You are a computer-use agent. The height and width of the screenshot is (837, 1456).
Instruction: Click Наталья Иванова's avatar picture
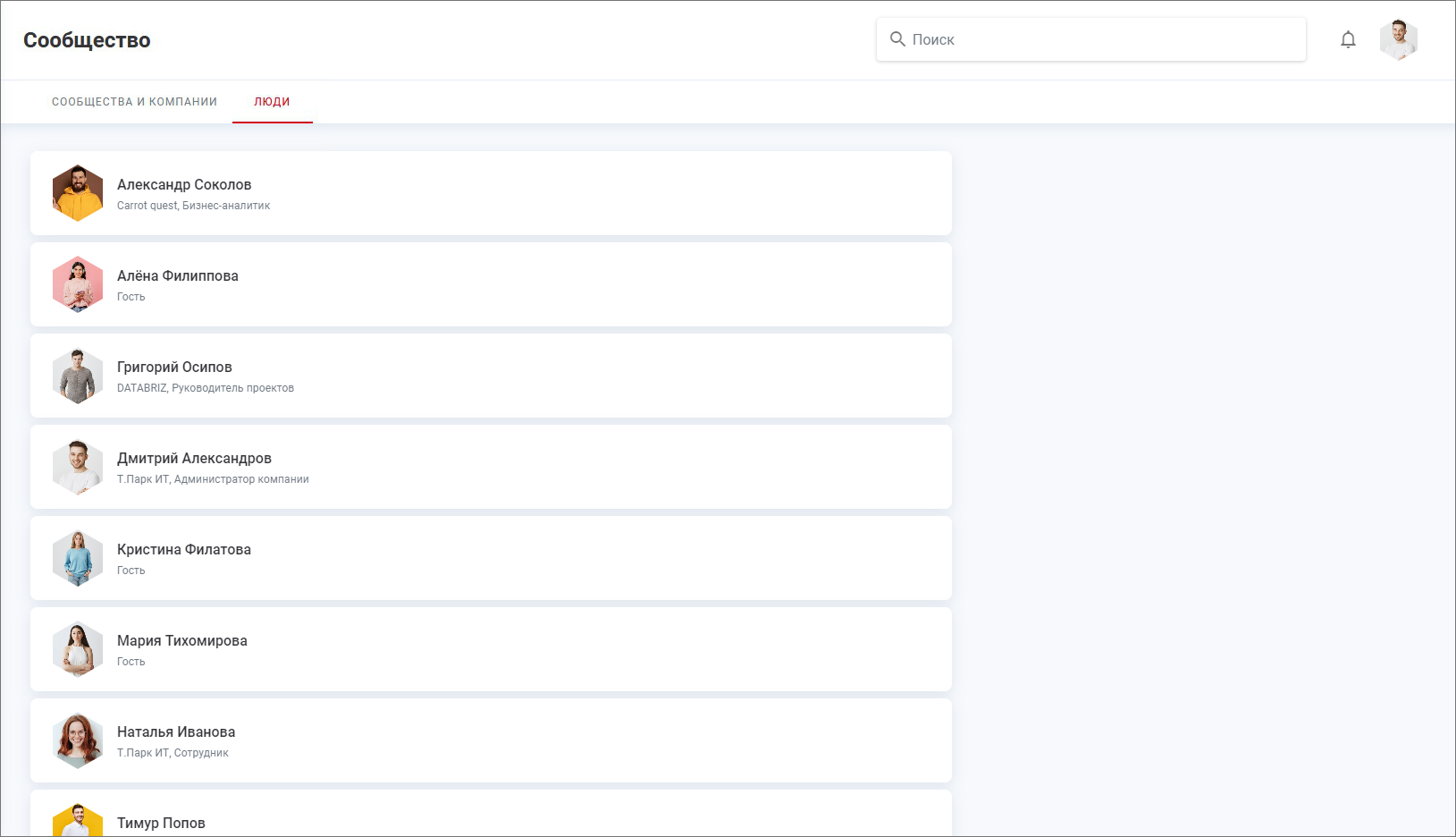point(78,740)
